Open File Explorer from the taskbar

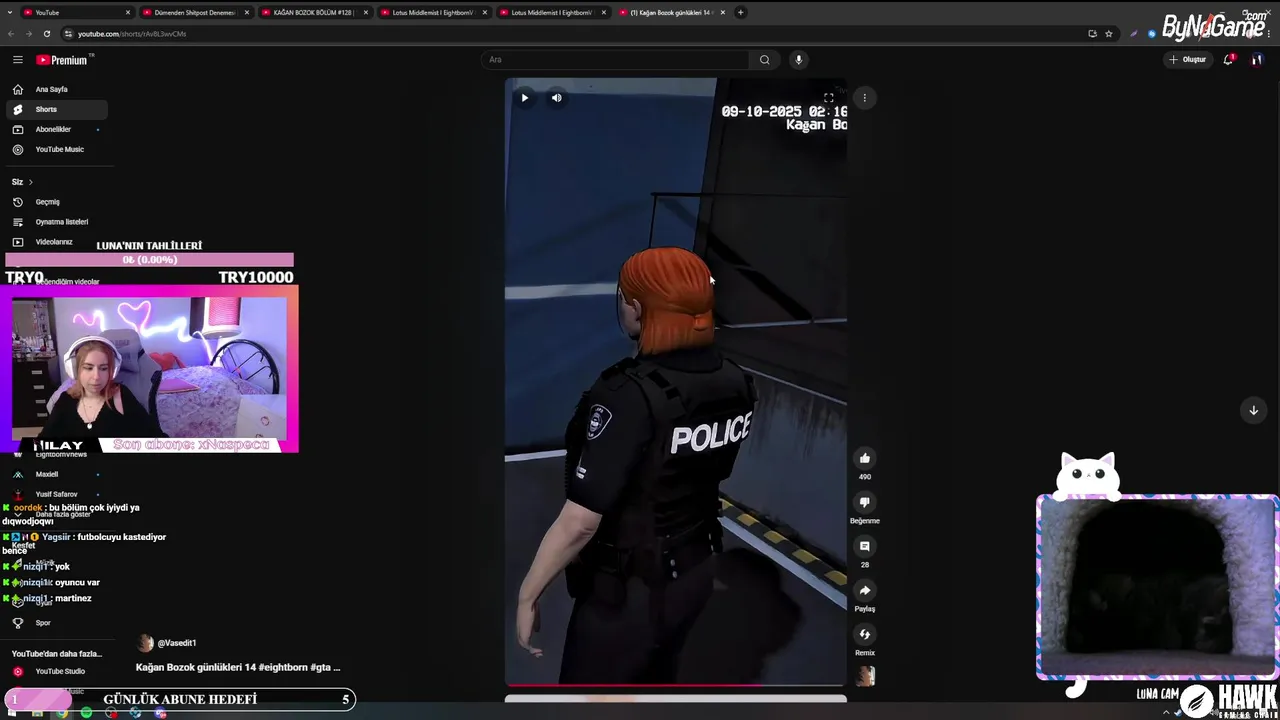click(37, 713)
